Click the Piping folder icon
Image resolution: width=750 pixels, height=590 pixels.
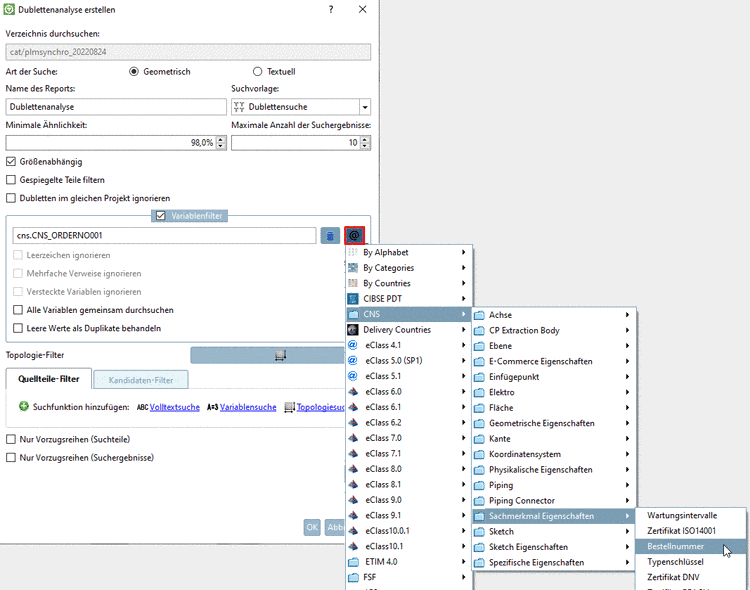click(479, 485)
